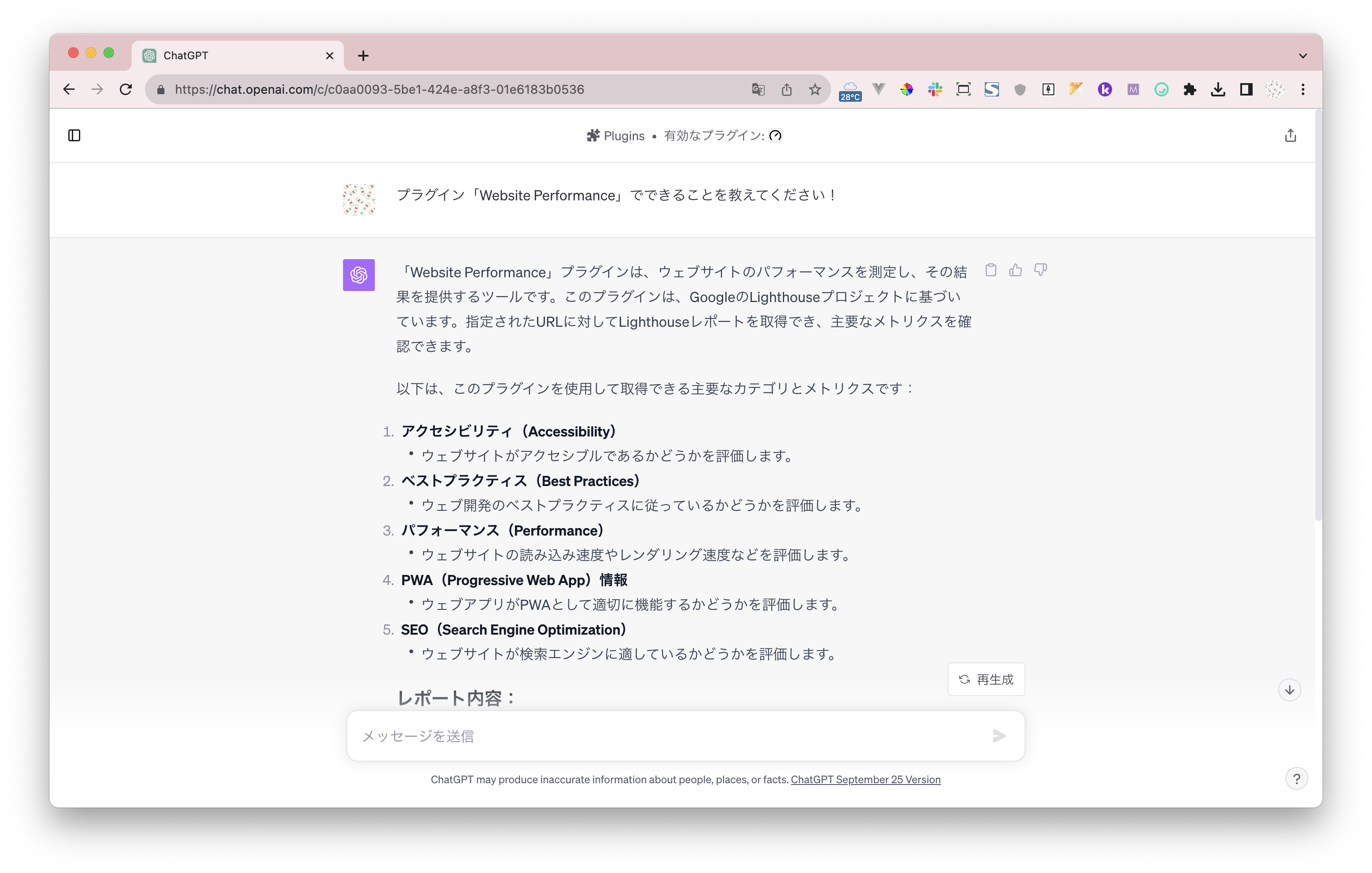Bookmark the page with the star icon
This screenshot has width=1372, height=873.
click(815, 89)
